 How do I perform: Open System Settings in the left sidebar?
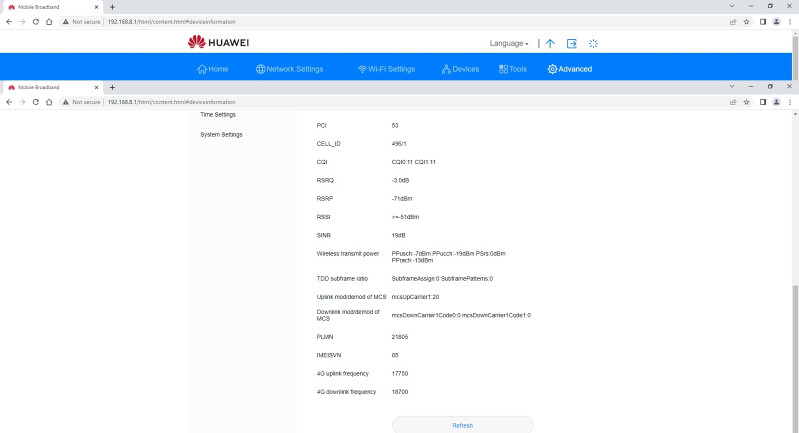pos(221,134)
